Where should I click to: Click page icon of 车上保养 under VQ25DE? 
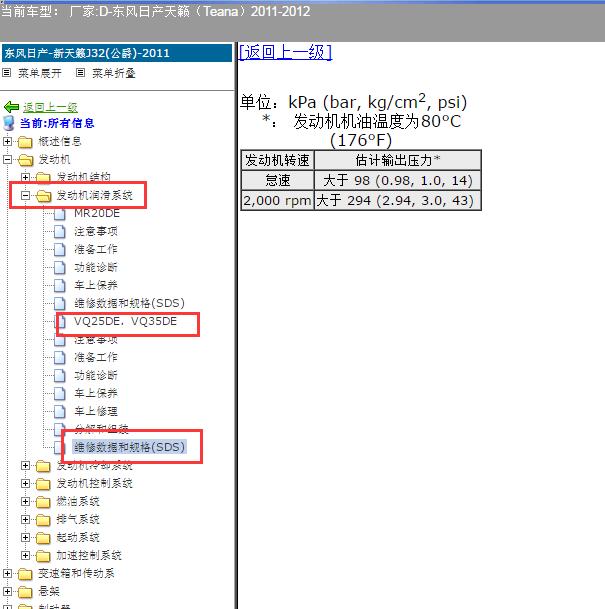[x=59, y=393]
